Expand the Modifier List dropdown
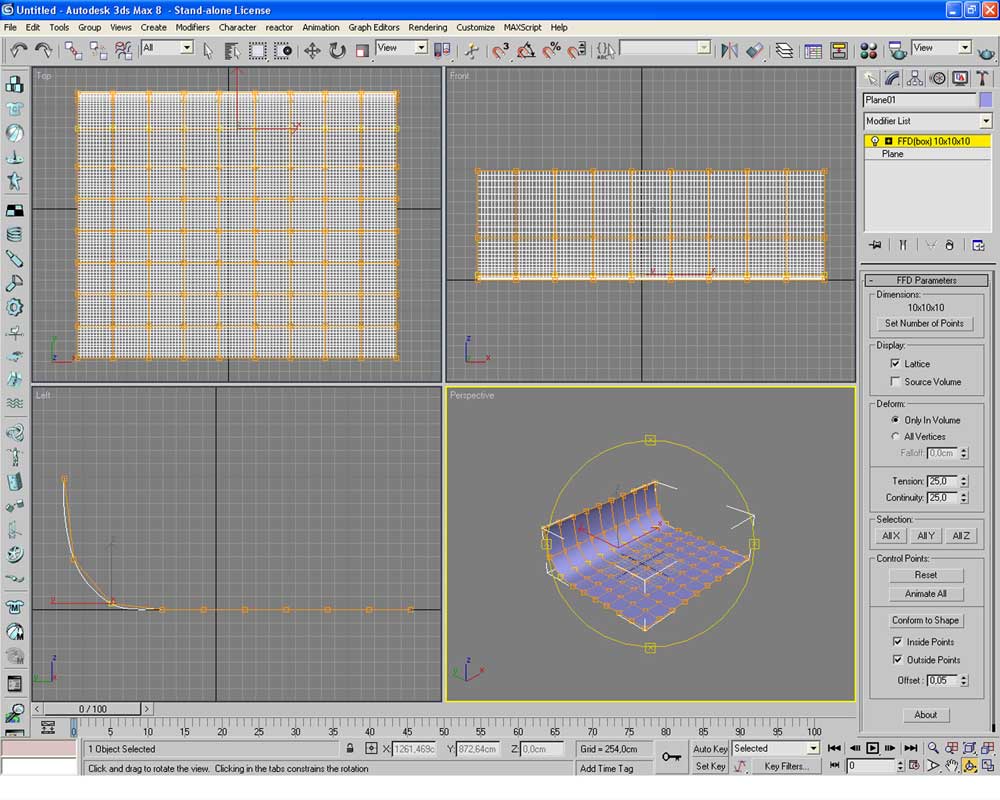Image resolution: width=1000 pixels, height=800 pixels. pyautogui.click(x=985, y=121)
